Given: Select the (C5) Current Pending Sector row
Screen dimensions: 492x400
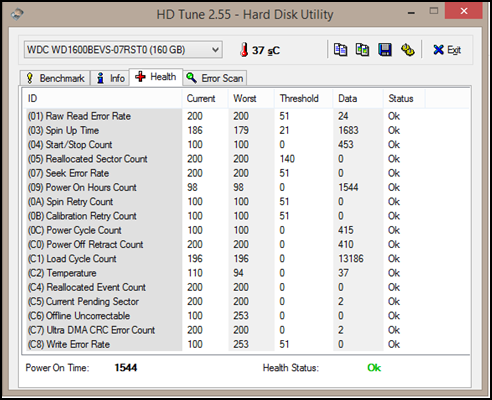Looking at the screenshot, I should click(247, 302).
